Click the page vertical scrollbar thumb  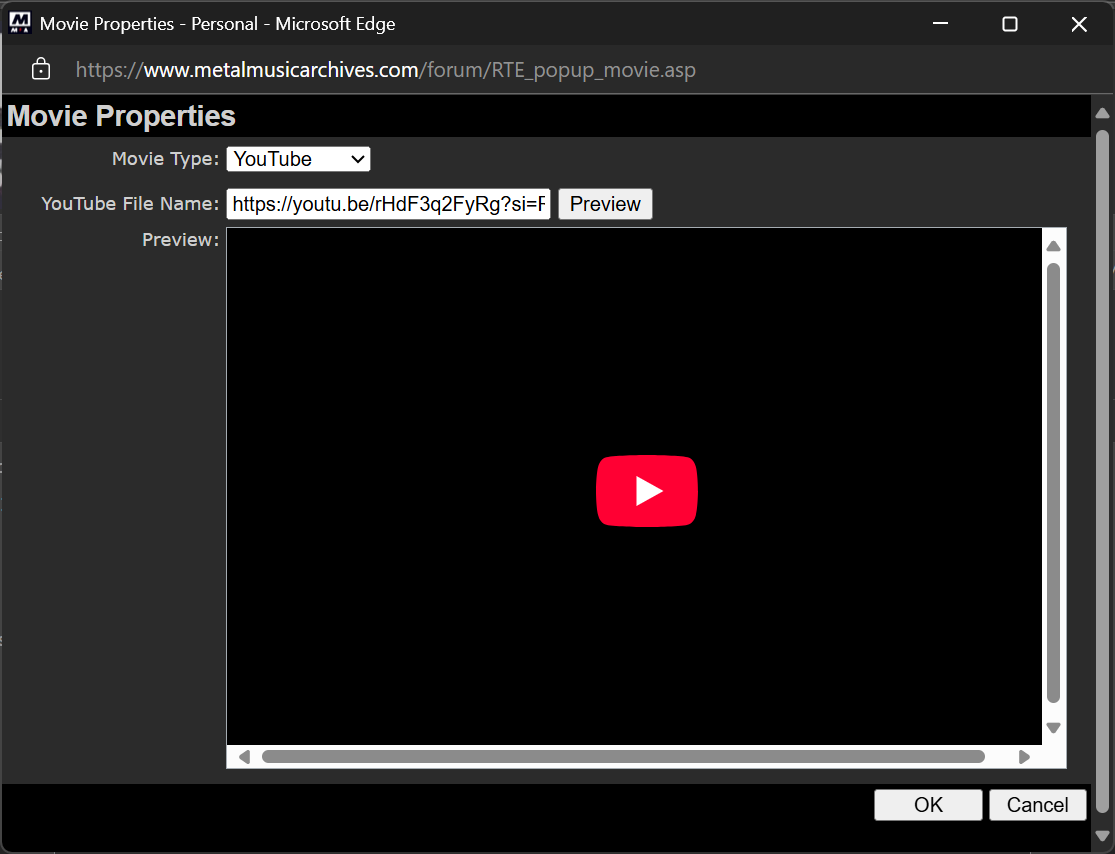coord(1102,471)
